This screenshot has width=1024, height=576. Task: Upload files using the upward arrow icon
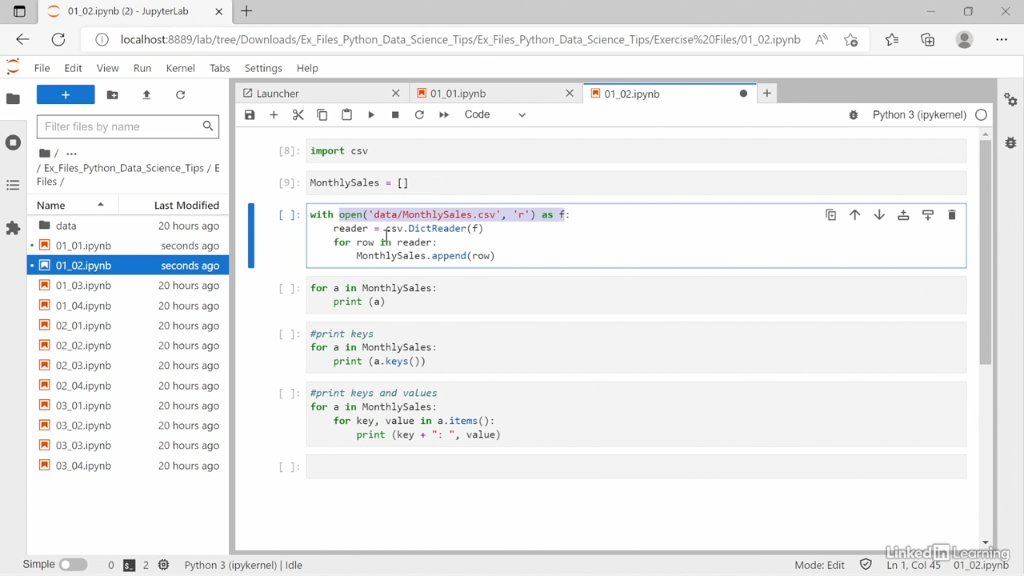pyautogui.click(x=146, y=95)
